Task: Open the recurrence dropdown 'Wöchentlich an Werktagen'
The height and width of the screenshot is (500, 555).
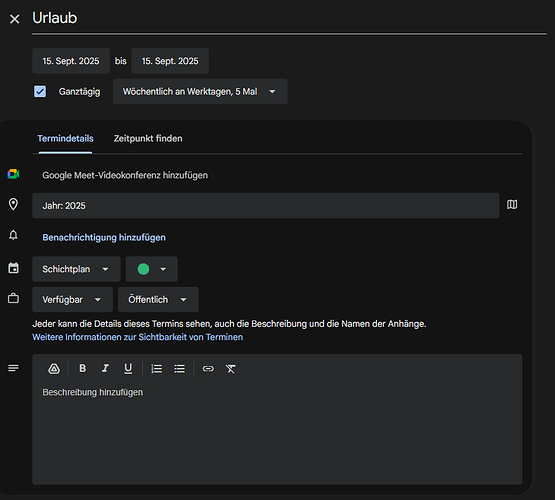Action: (x=200, y=91)
